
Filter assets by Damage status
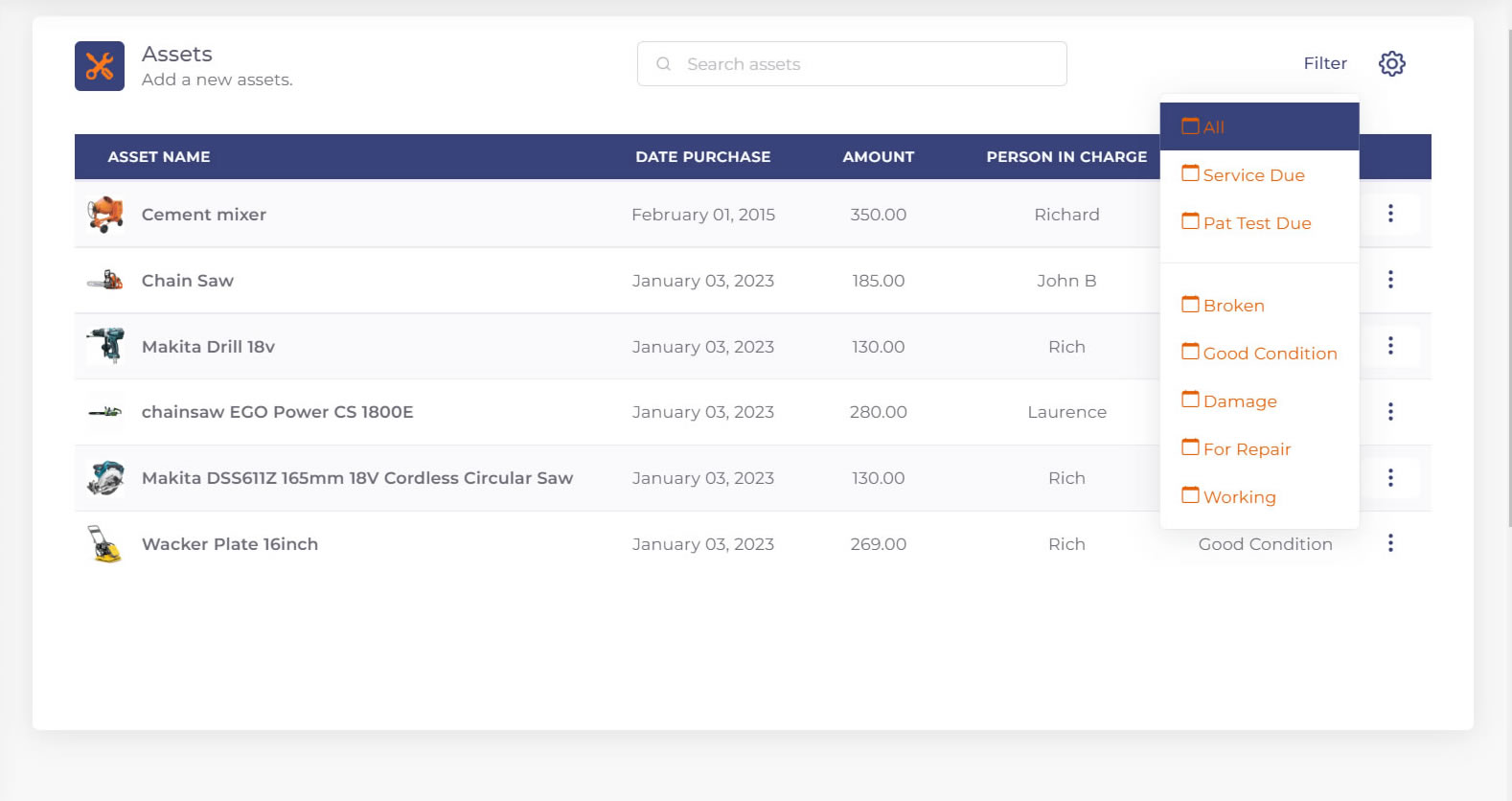1259,400
